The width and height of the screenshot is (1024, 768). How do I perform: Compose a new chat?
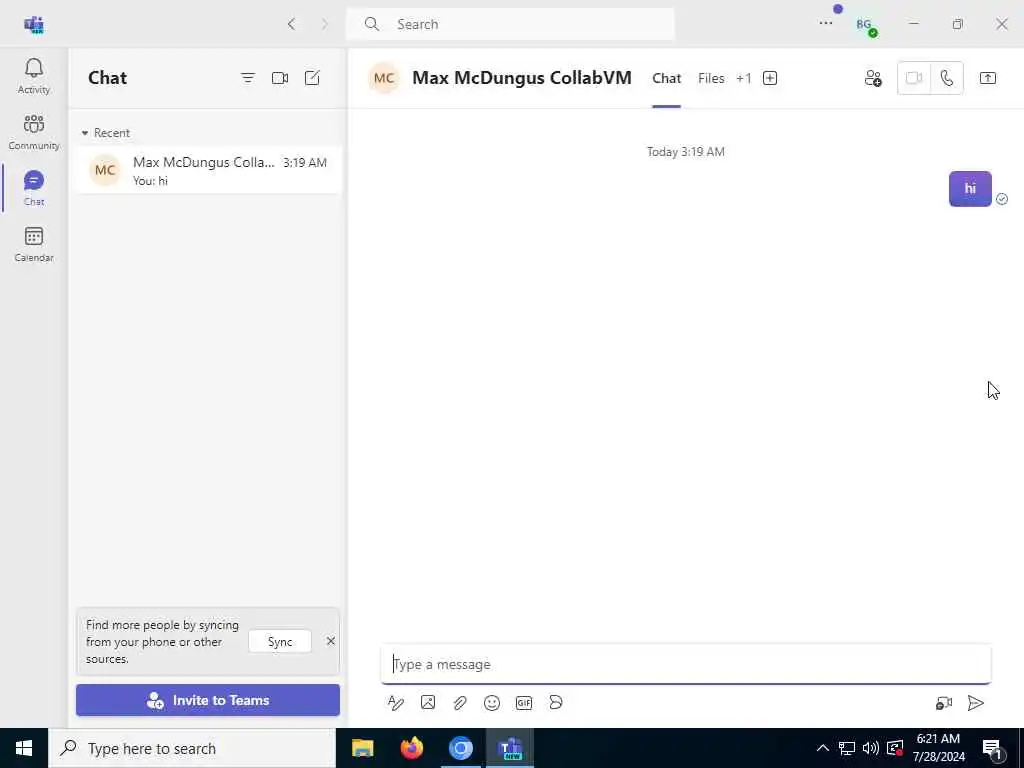312,78
